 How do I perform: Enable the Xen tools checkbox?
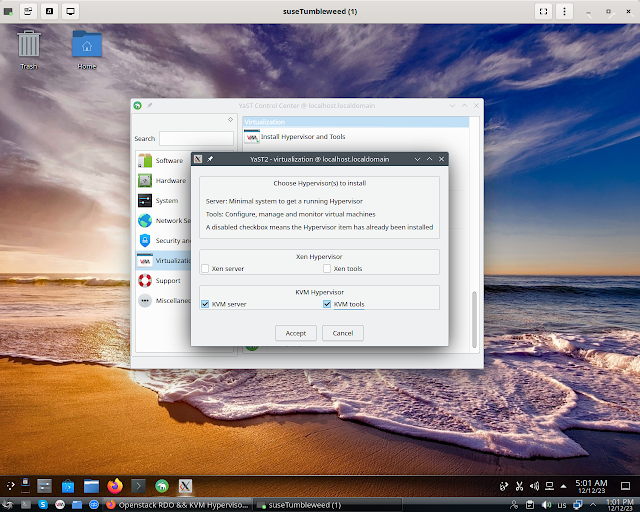327,269
